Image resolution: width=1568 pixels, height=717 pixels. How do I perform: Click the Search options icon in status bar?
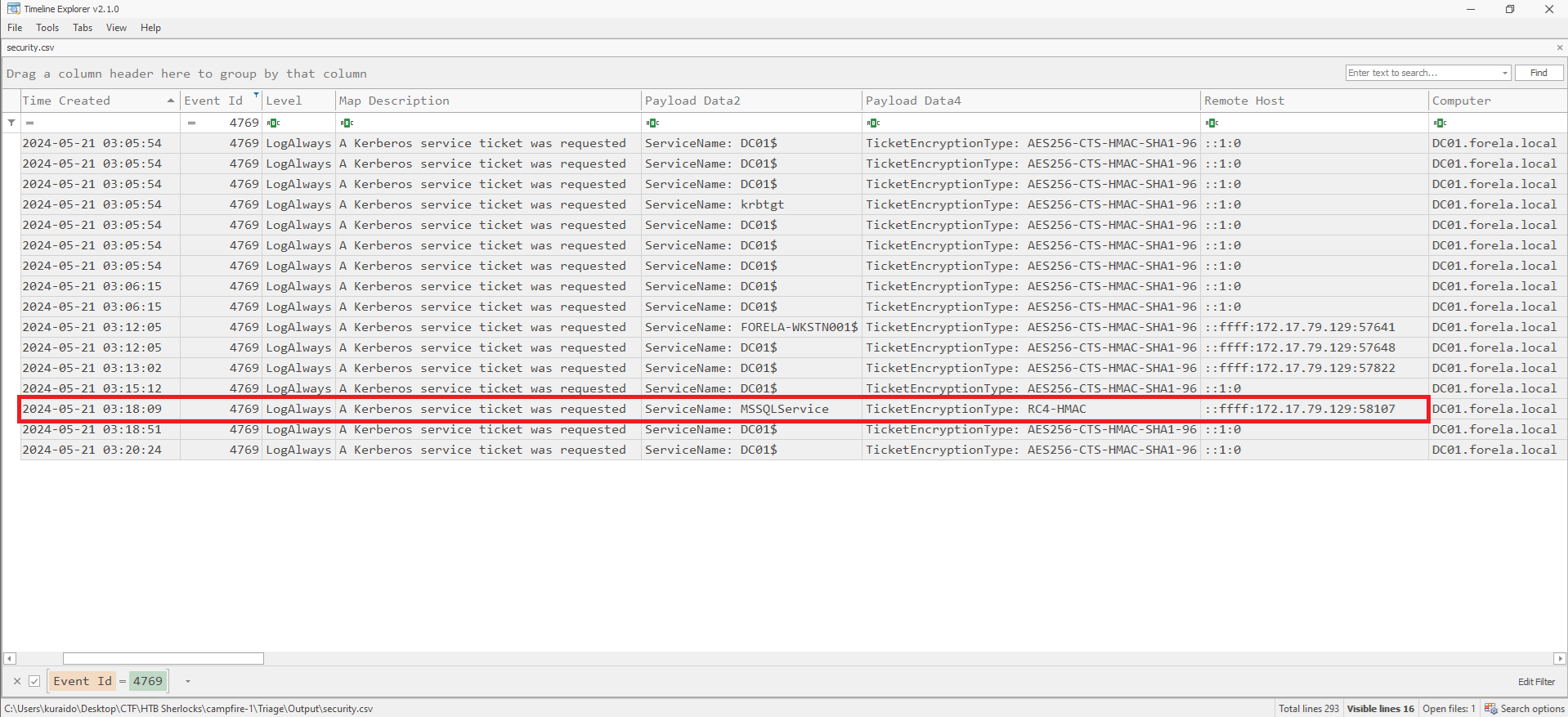click(x=1490, y=709)
